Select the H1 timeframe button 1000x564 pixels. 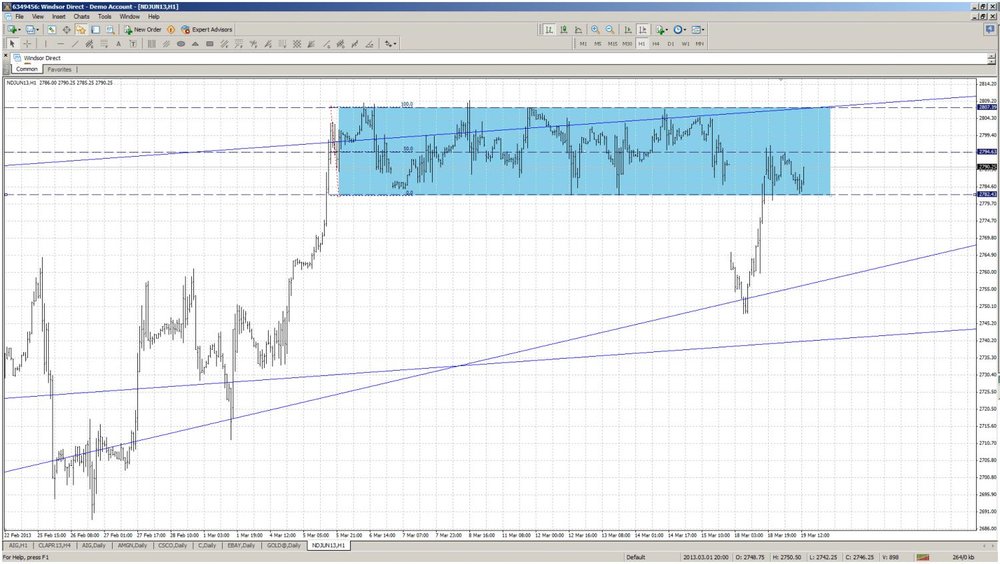(x=642, y=44)
